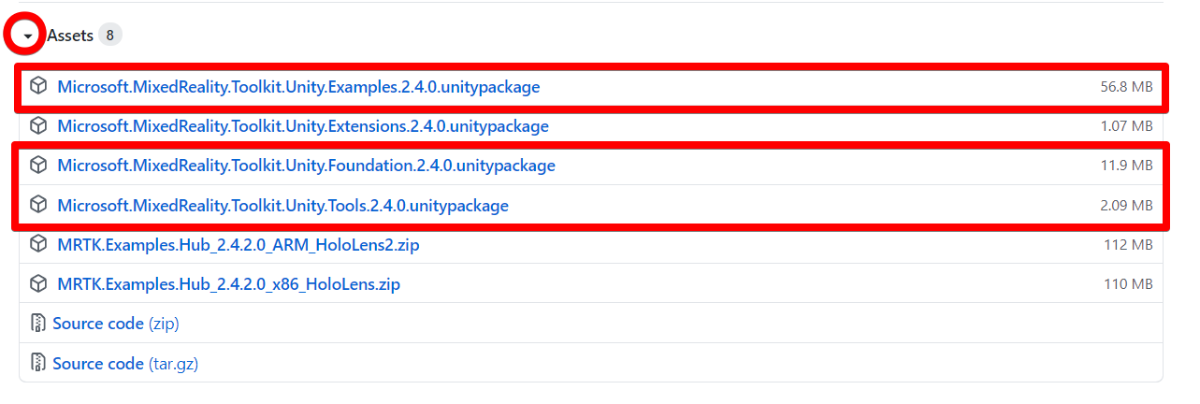Click the 2.09 MB size text
The image size is (1200, 404).
point(1127,205)
